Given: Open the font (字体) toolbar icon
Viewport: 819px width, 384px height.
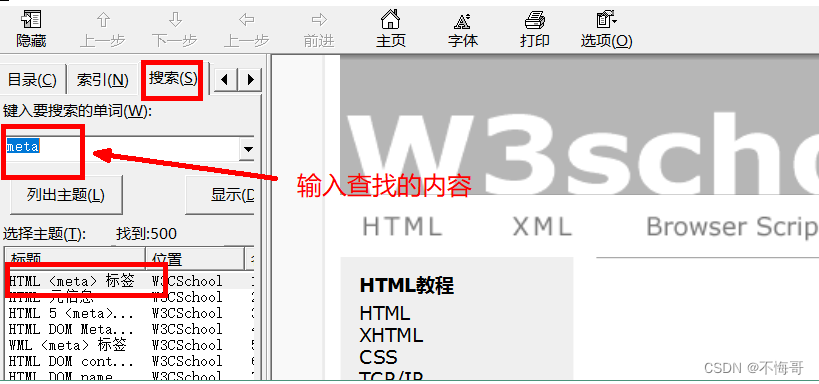Looking at the screenshot, I should point(463,30).
